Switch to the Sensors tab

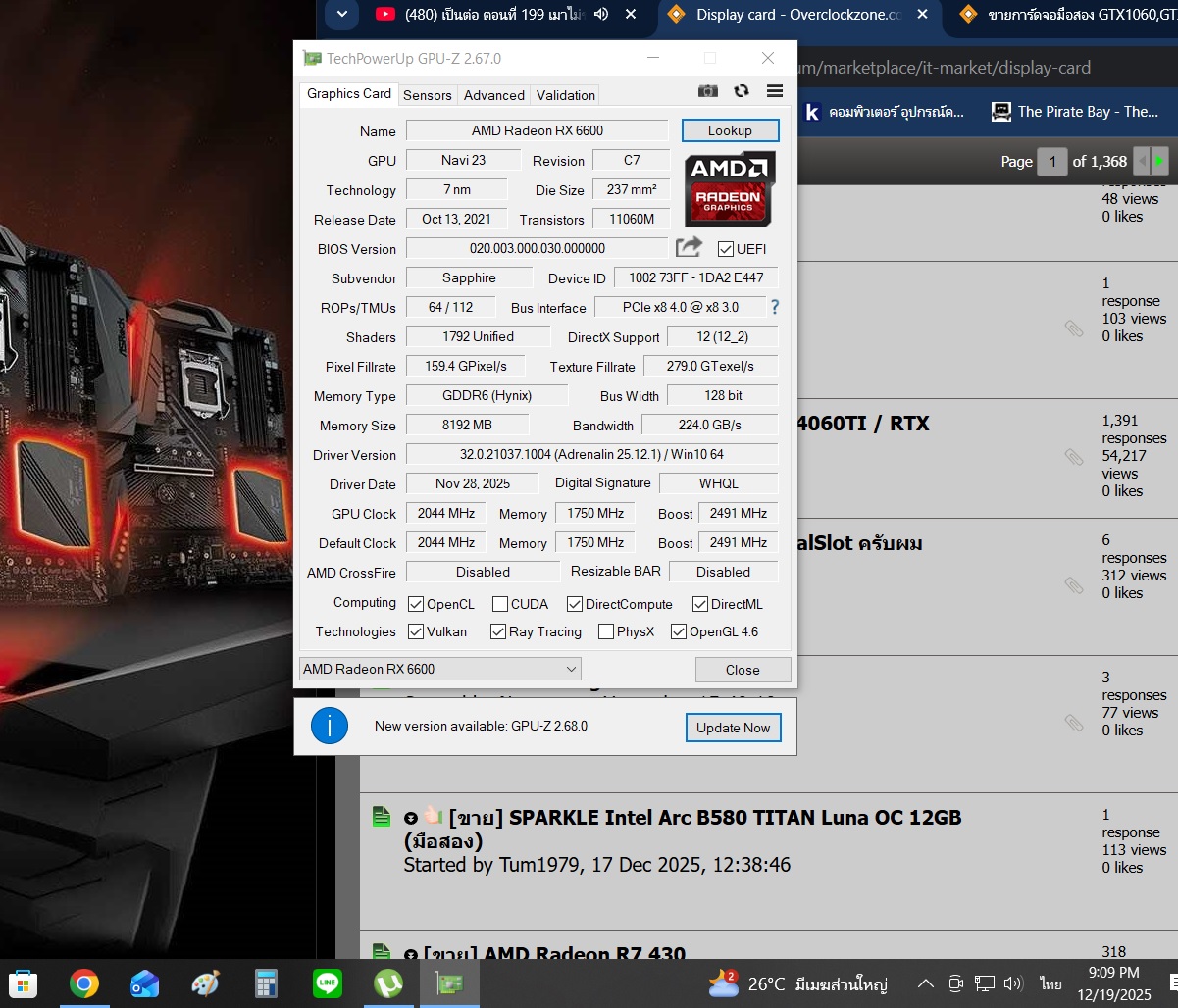point(428,95)
